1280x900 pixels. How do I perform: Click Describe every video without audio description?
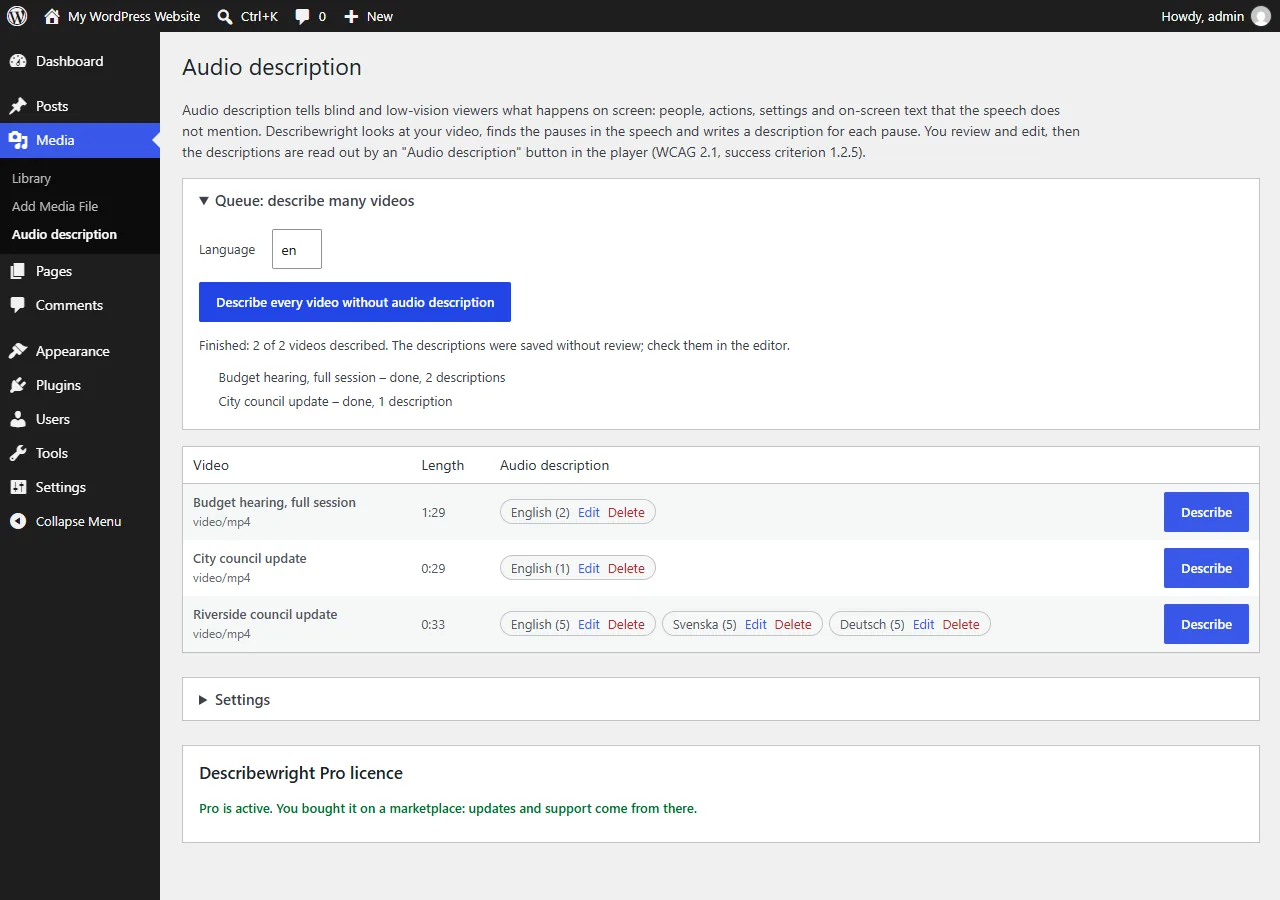(355, 302)
